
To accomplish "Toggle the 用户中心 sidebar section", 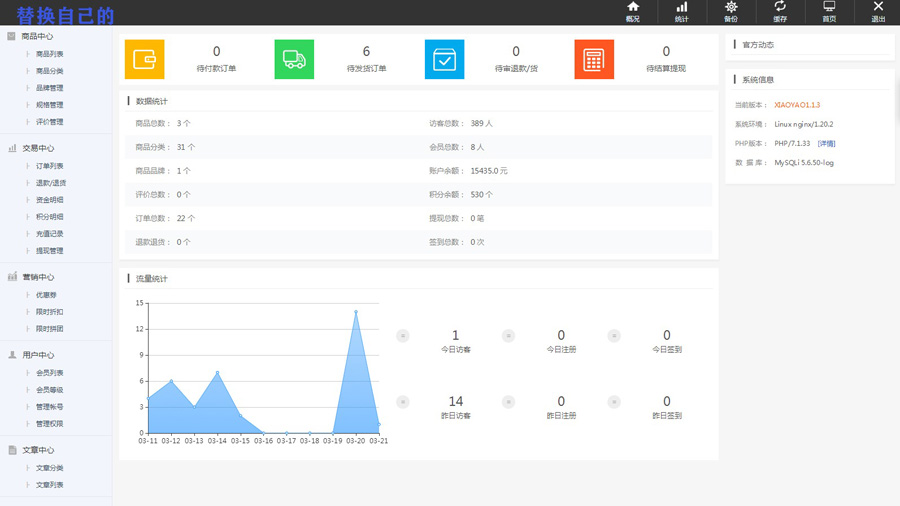I will coord(37,355).
